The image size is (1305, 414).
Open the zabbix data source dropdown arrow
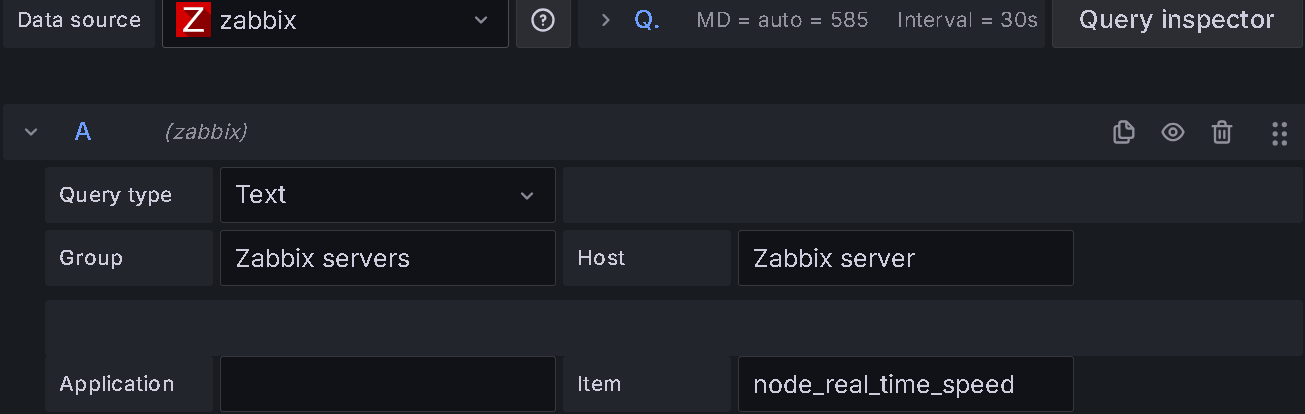click(x=481, y=20)
